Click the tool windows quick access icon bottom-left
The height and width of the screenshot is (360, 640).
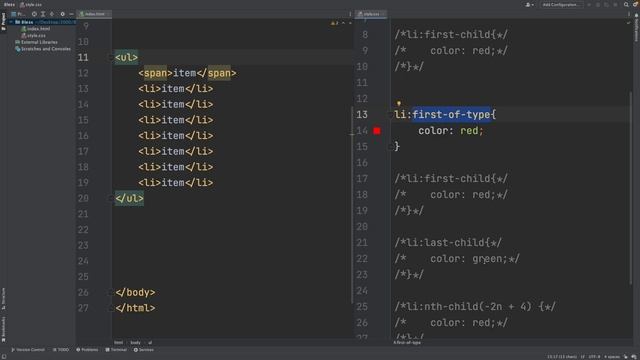point(3,357)
